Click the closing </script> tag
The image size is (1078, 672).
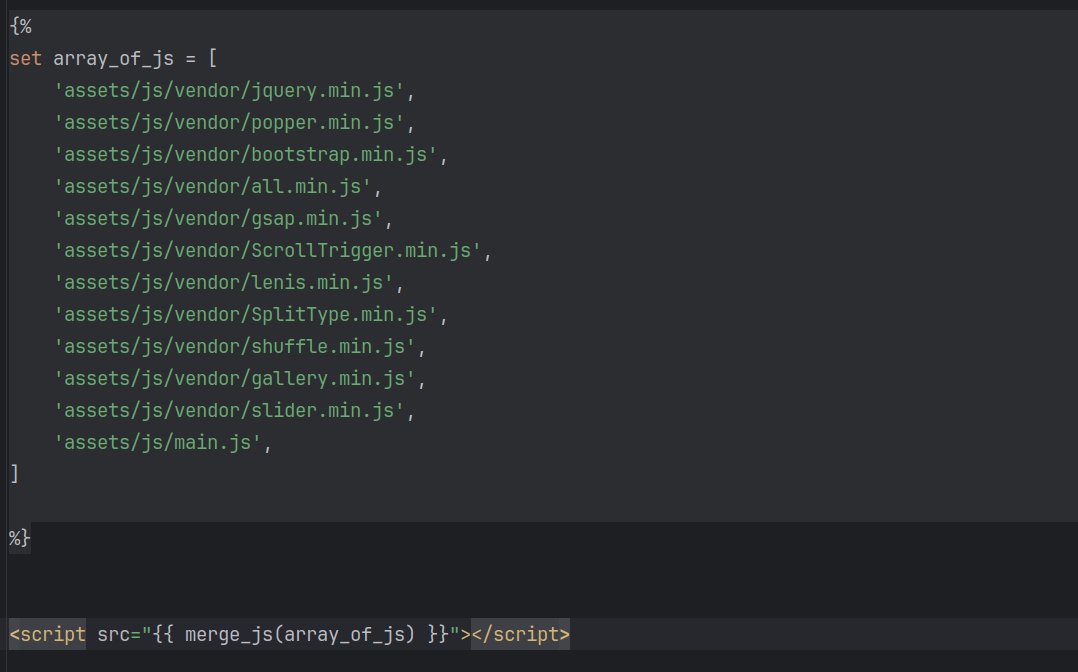(520, 634)
